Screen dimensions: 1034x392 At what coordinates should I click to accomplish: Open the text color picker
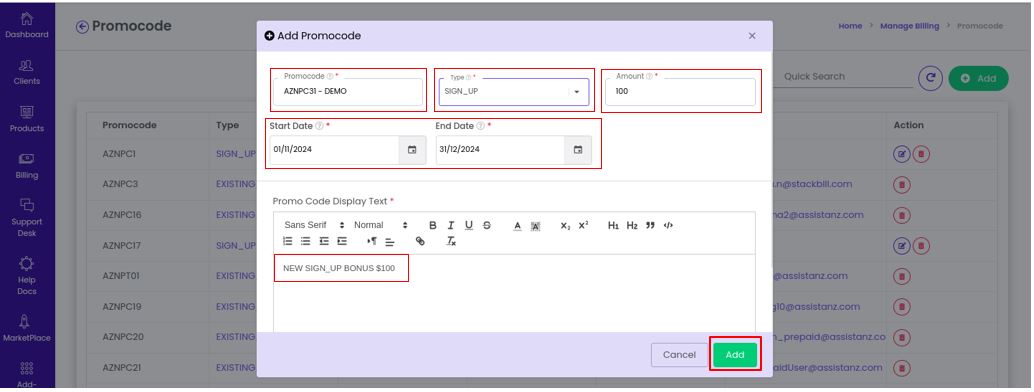click(518, 226)
